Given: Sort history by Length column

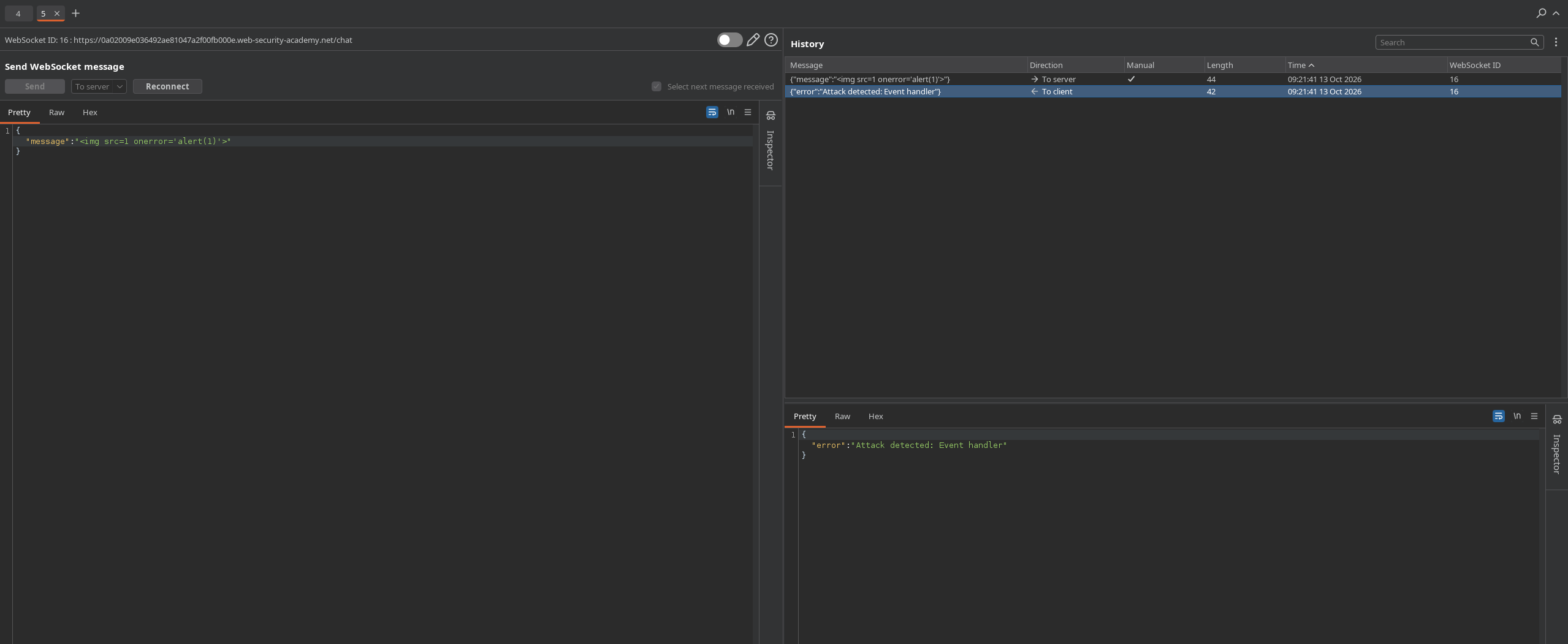Looking at the screenshot, I should pos(1244,65).
